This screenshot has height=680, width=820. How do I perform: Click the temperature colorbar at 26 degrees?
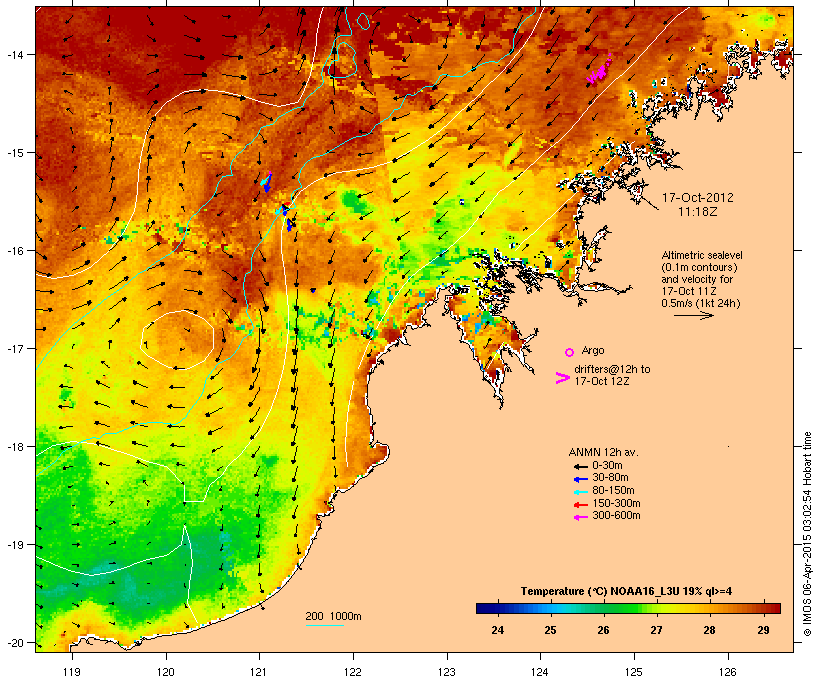click(603, 608)
